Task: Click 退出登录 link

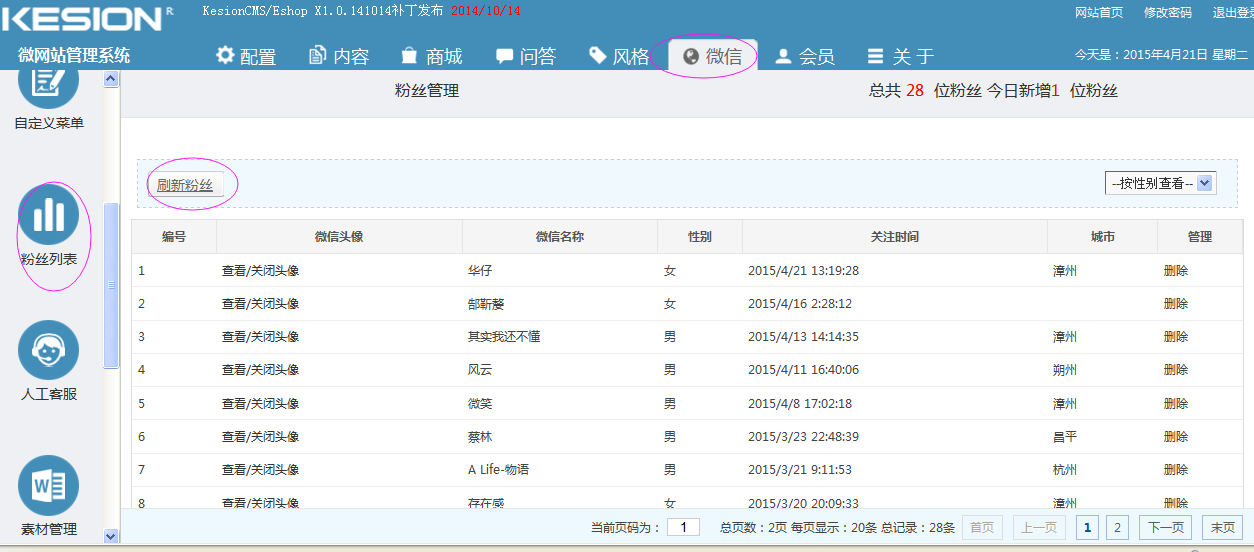Action: click(x=1233, y=13)
